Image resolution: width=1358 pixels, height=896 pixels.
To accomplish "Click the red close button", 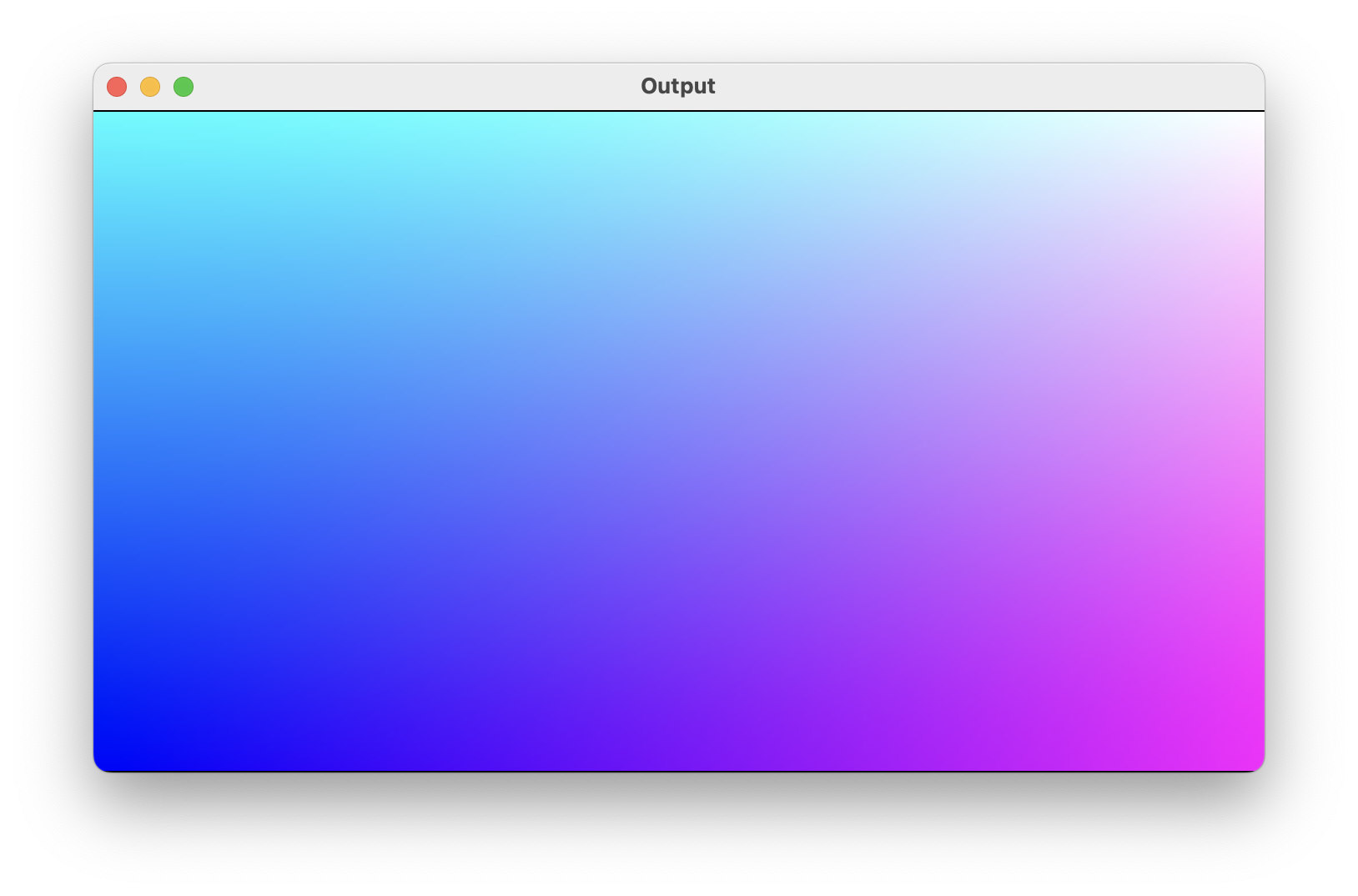I will point(117,87).
